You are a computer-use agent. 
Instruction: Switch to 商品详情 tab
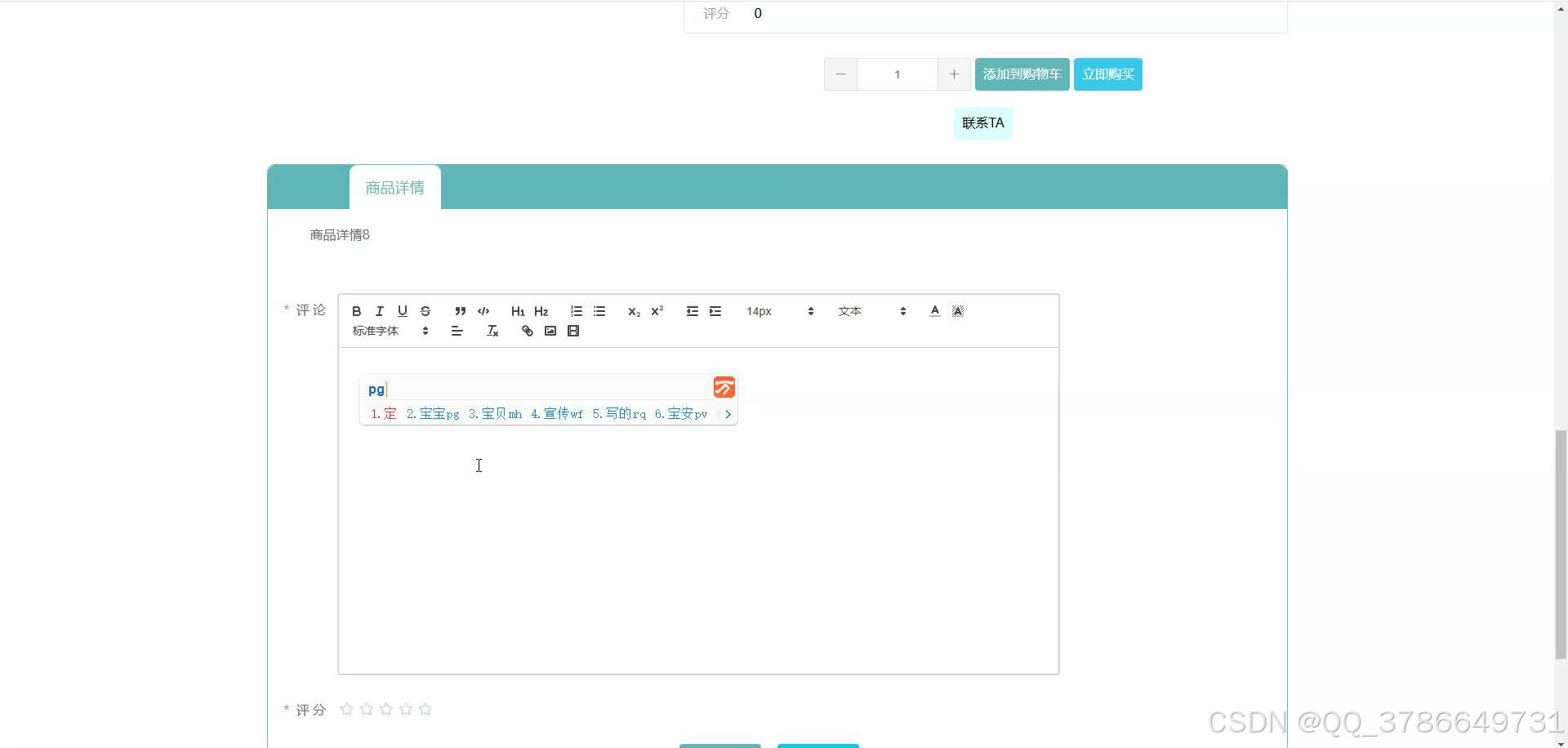click(x=394, y=188)
